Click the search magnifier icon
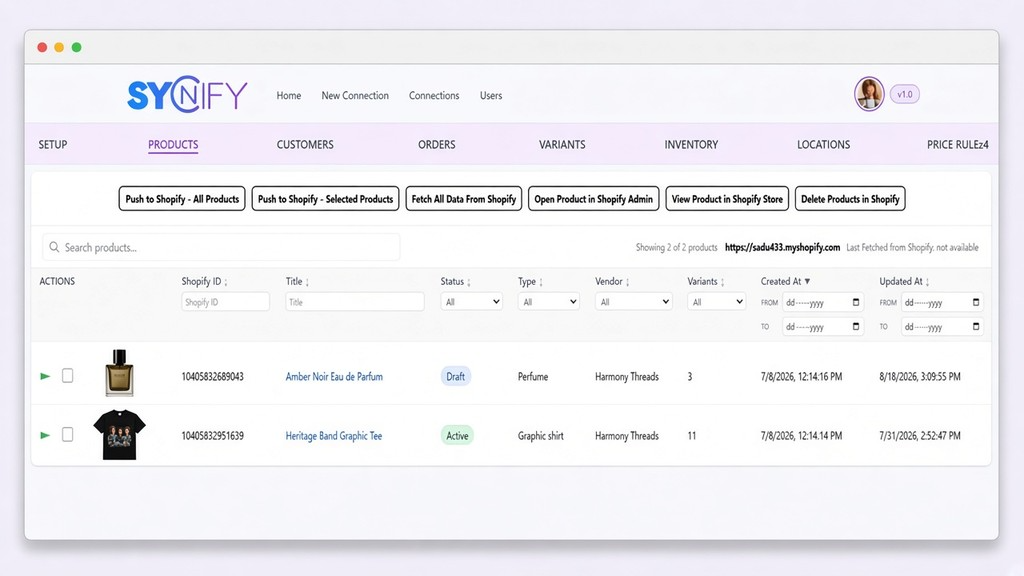1024x576 pixels. point(54,247)
